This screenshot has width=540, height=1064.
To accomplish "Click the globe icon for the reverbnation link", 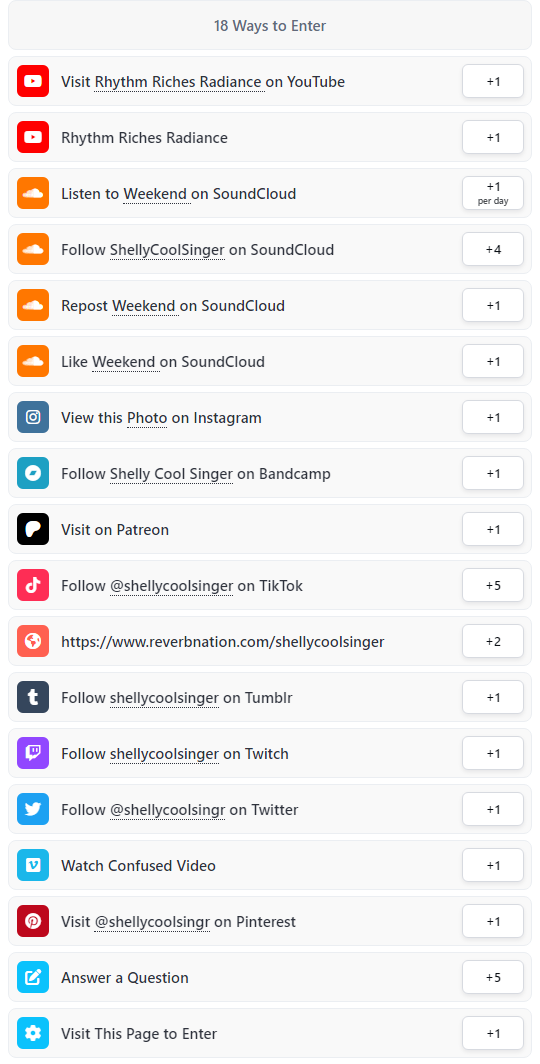I will pyautogui.click(x=33, y=641).
